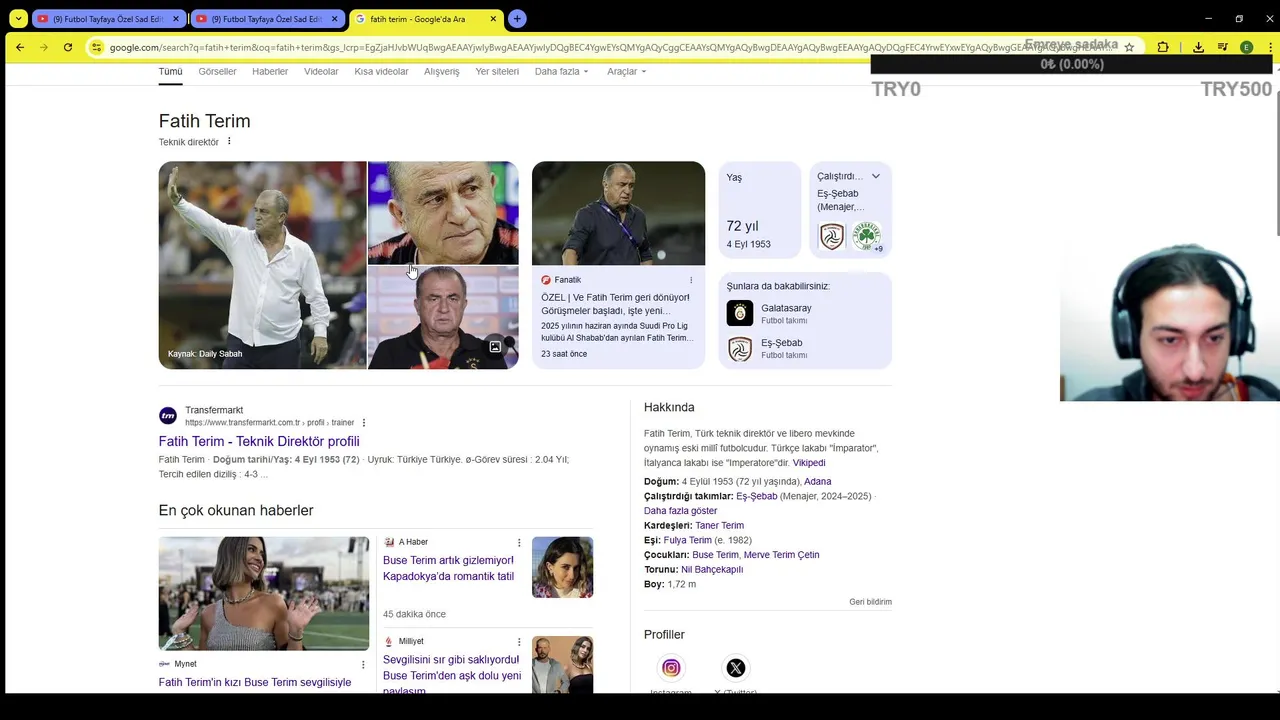This screenshot has width=1280, height=720.
Task: Open the Alışveriş search tab
Action: pos(441,72)
